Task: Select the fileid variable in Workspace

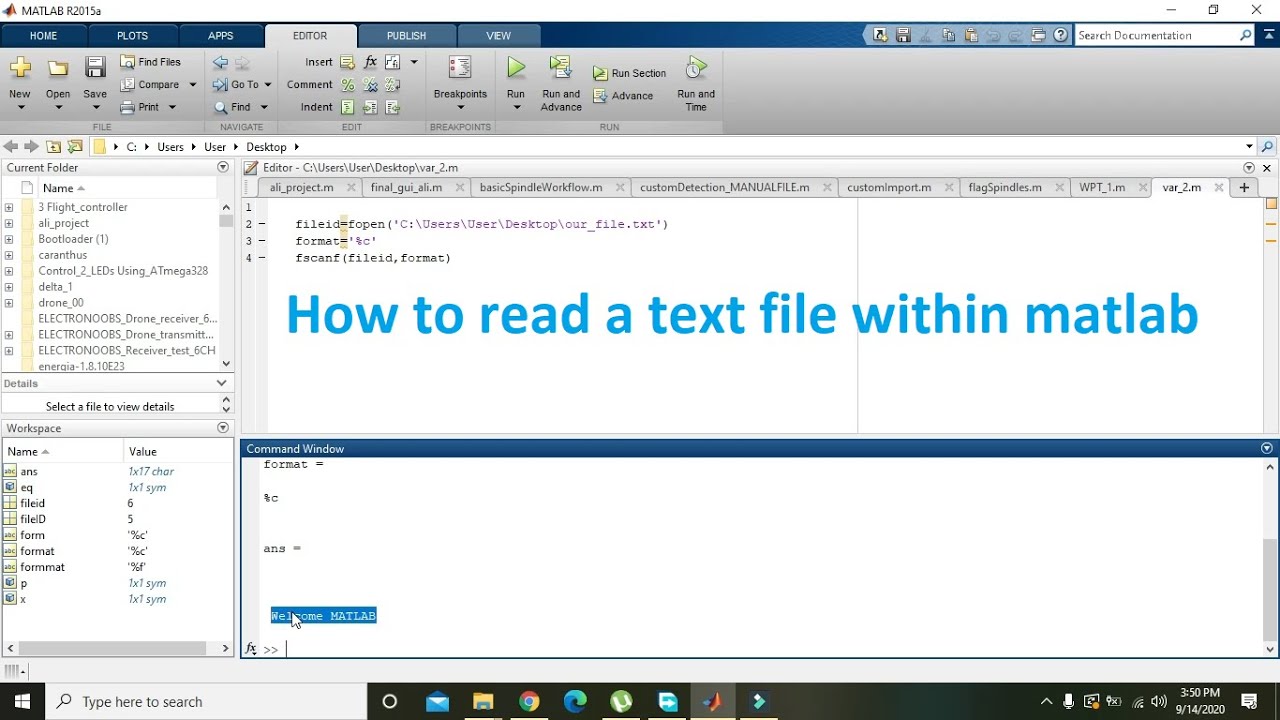Action: pos(33,503)
